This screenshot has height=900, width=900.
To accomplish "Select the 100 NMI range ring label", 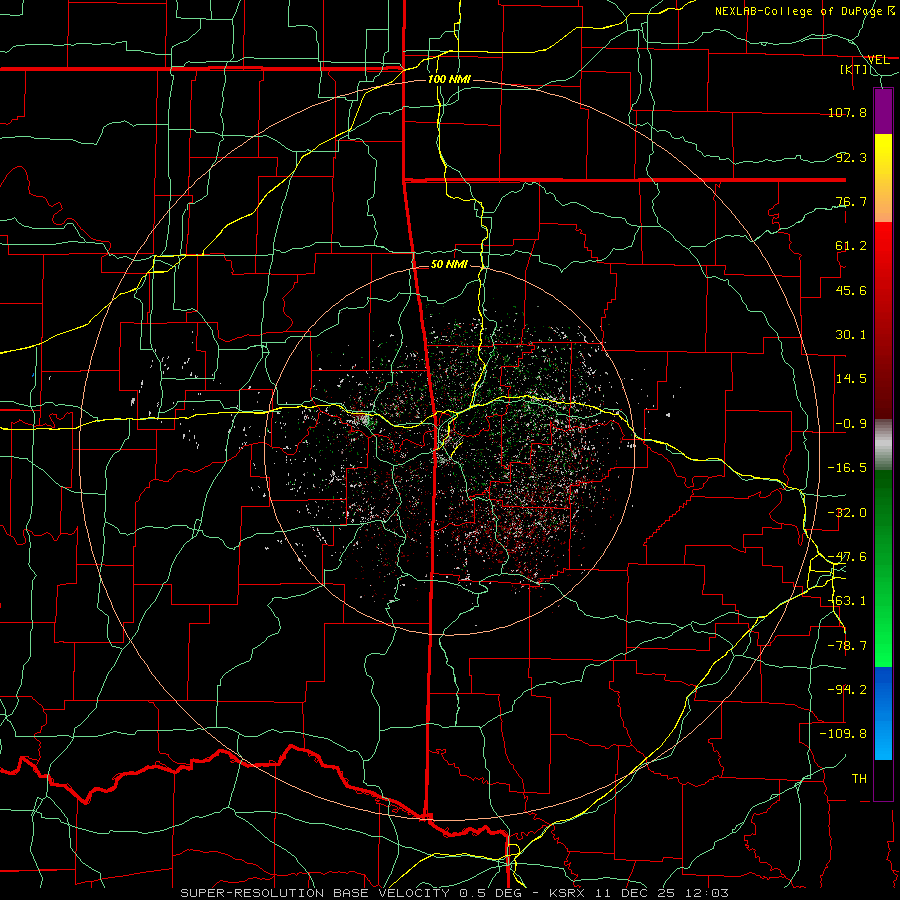I will coord(449,79).
